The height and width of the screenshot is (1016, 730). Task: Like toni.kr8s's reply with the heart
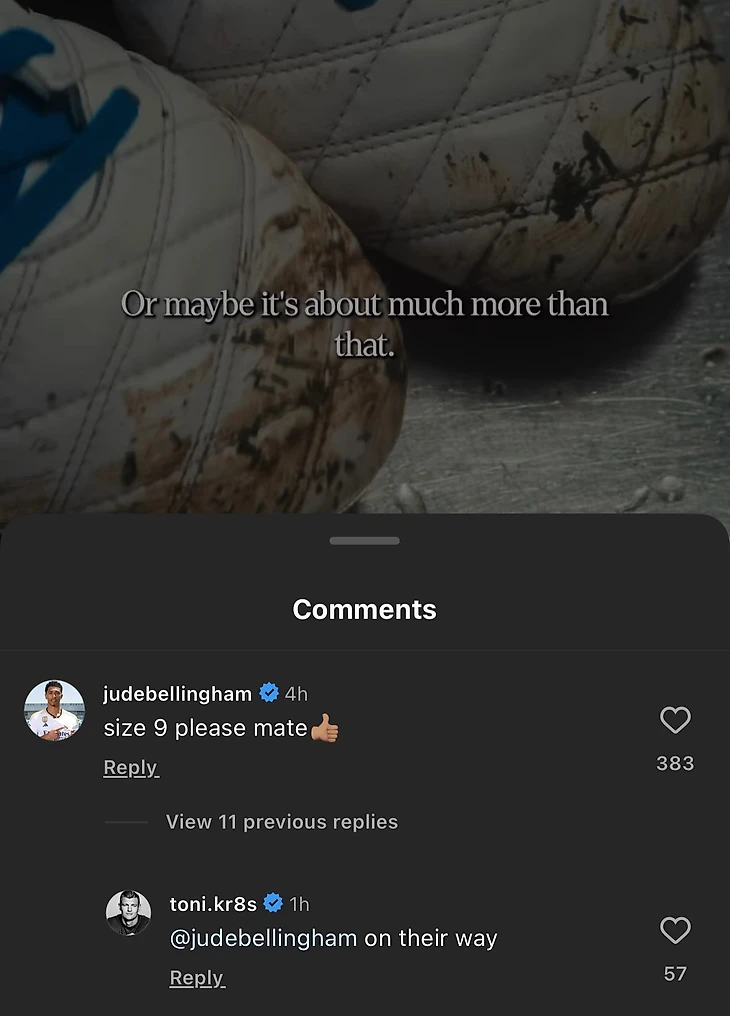(x=675, y=930)
